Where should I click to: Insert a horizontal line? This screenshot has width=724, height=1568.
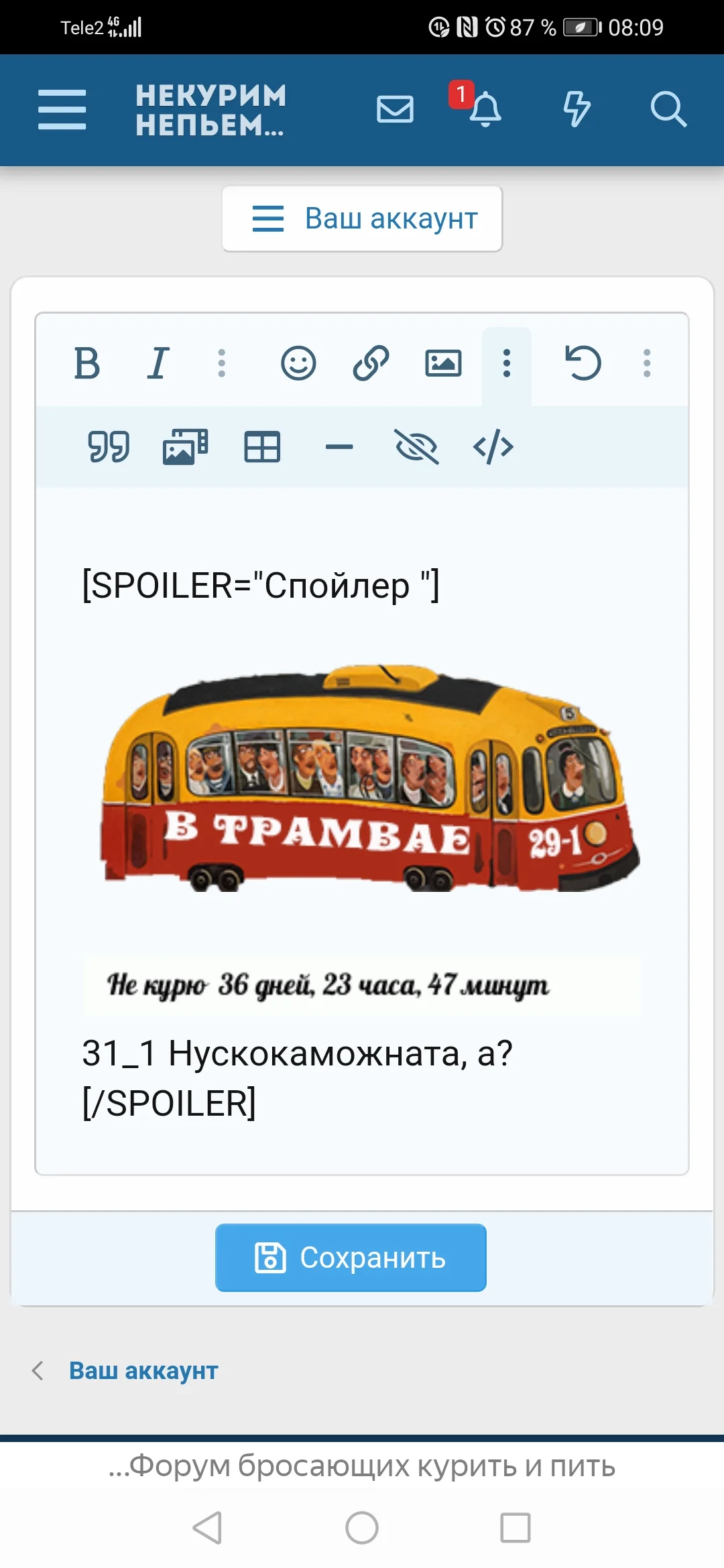339,447
